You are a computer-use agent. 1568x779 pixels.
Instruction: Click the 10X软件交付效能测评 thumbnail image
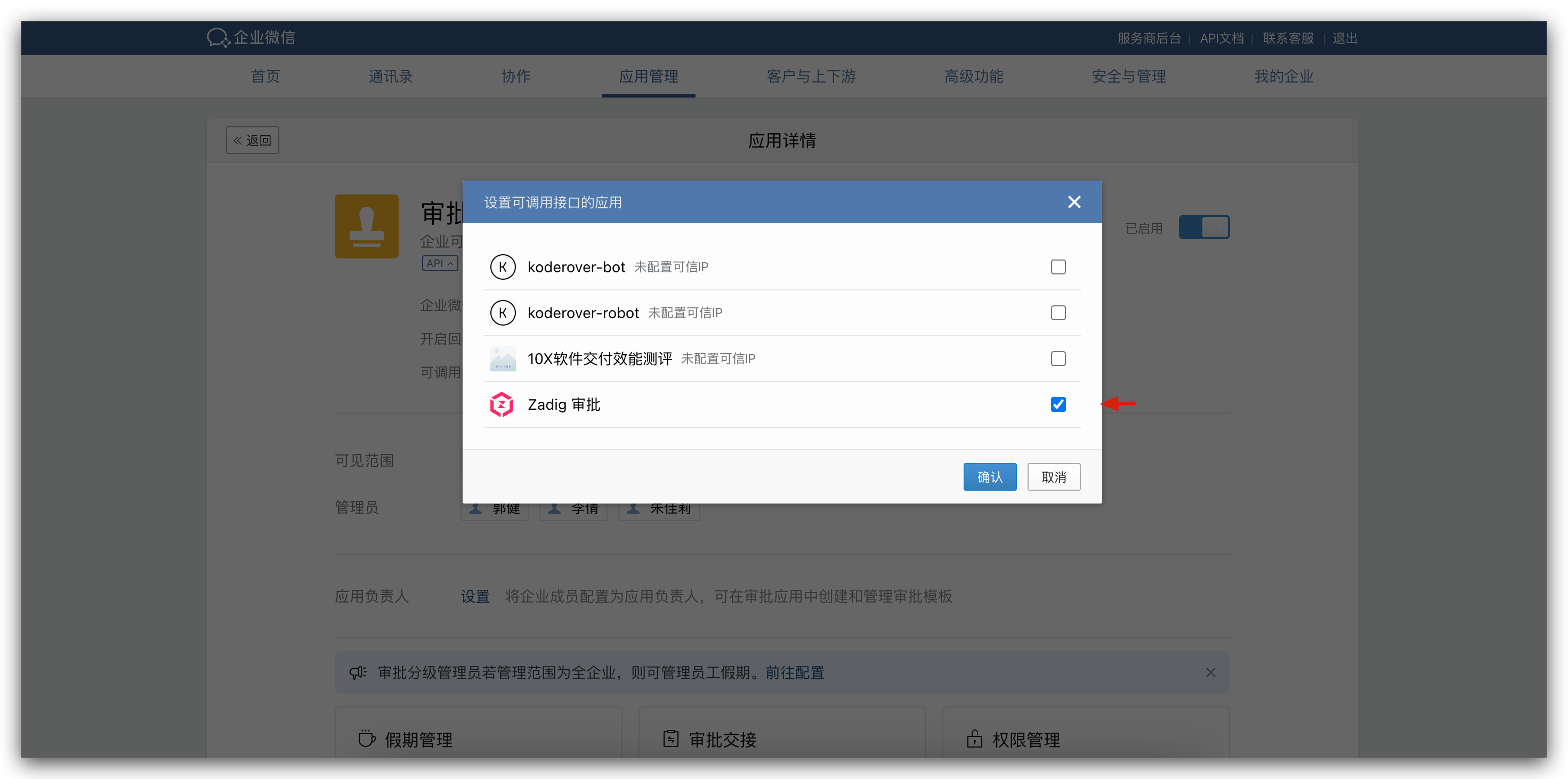503,359
